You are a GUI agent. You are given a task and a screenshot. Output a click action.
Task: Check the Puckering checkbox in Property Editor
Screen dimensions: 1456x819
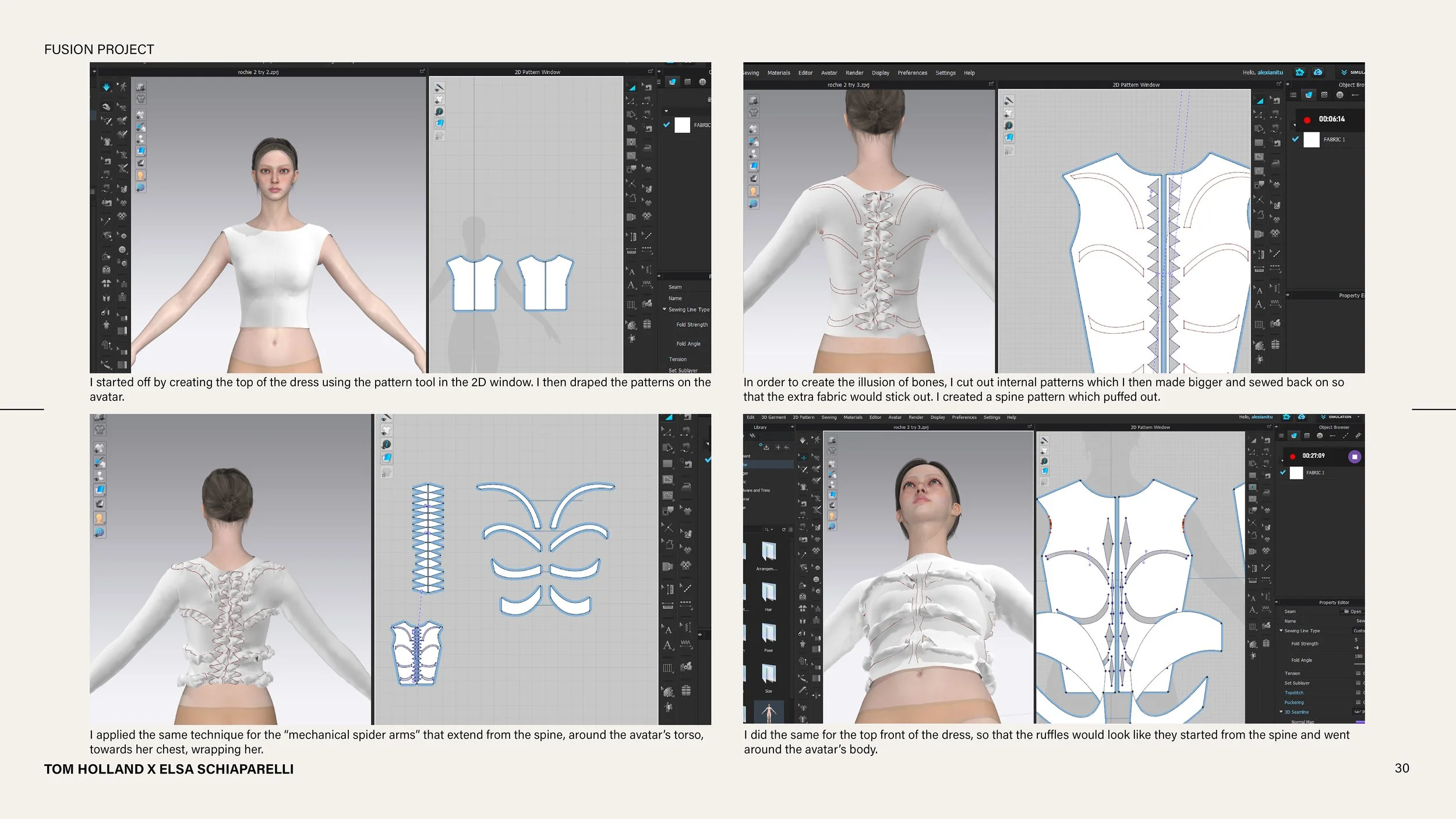1358,702
